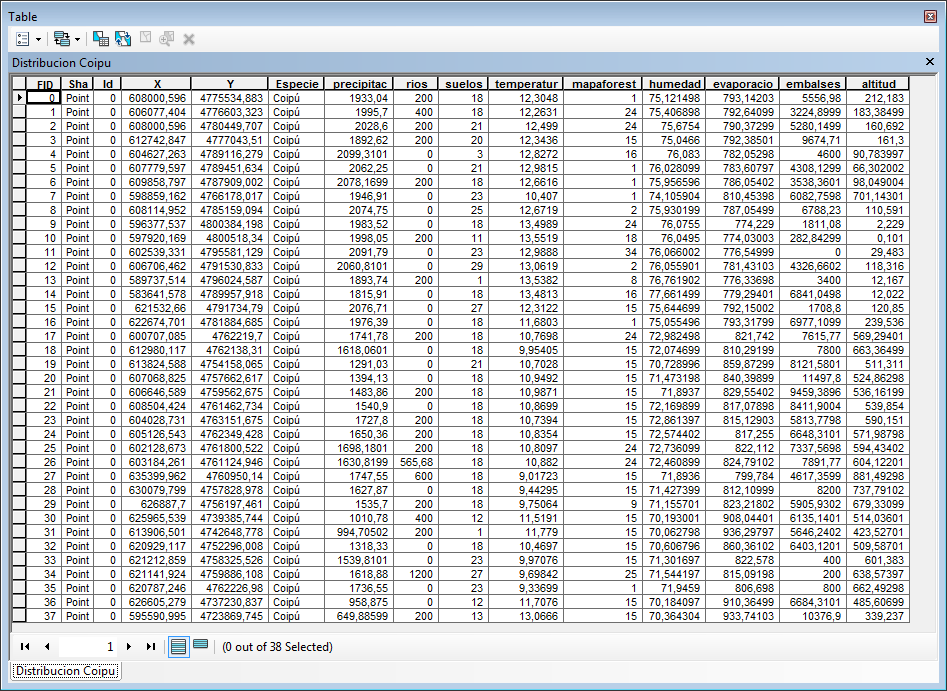Click the evaporacio column header
The width and height of the screenshot is (947, 691).
(742, 84)
